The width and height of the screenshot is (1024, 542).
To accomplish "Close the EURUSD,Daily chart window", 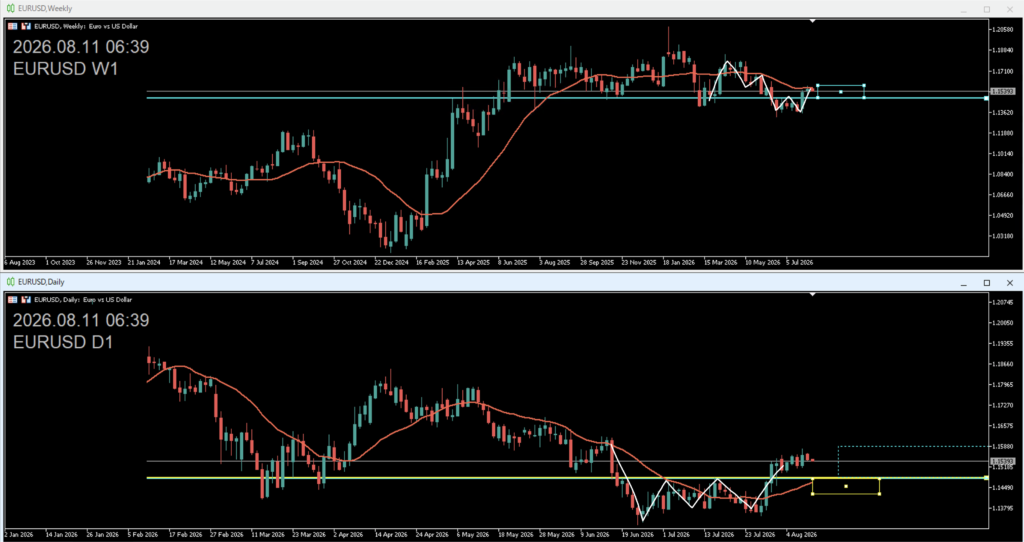I will (1010, 283).
